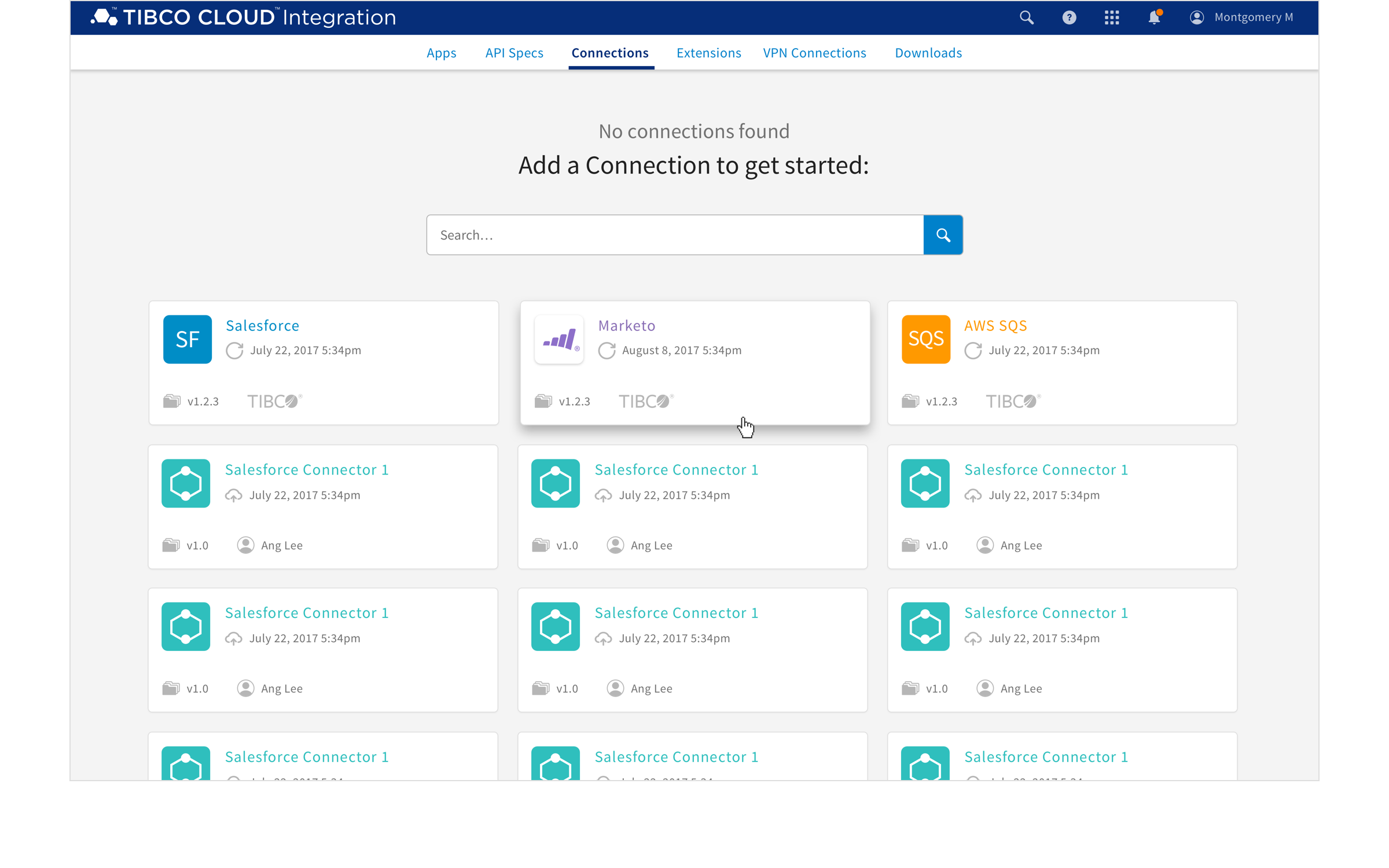Open Salesforce Connector 1 link, bottom row left
This screenshot has width=1389, height=868.
pyautogui.click(x=307, y=757)
